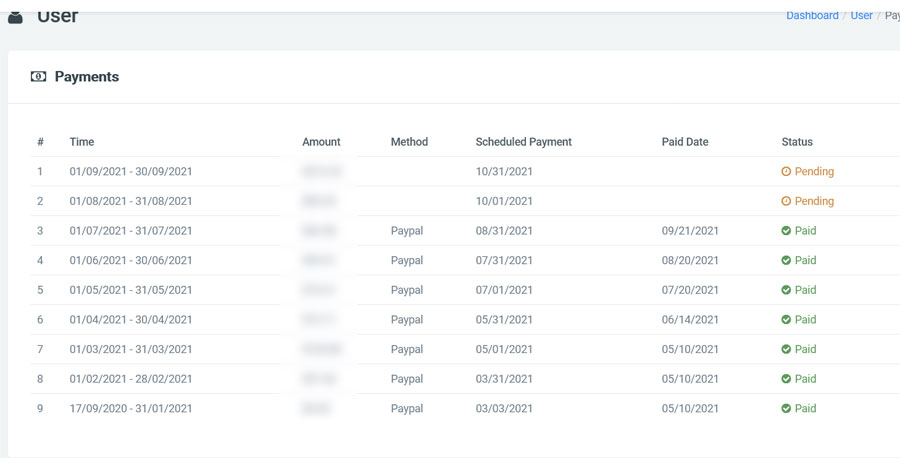Click the clock icon in row 2 Pending status
Viewport: 900px width, 458px height.
(786, 201)
